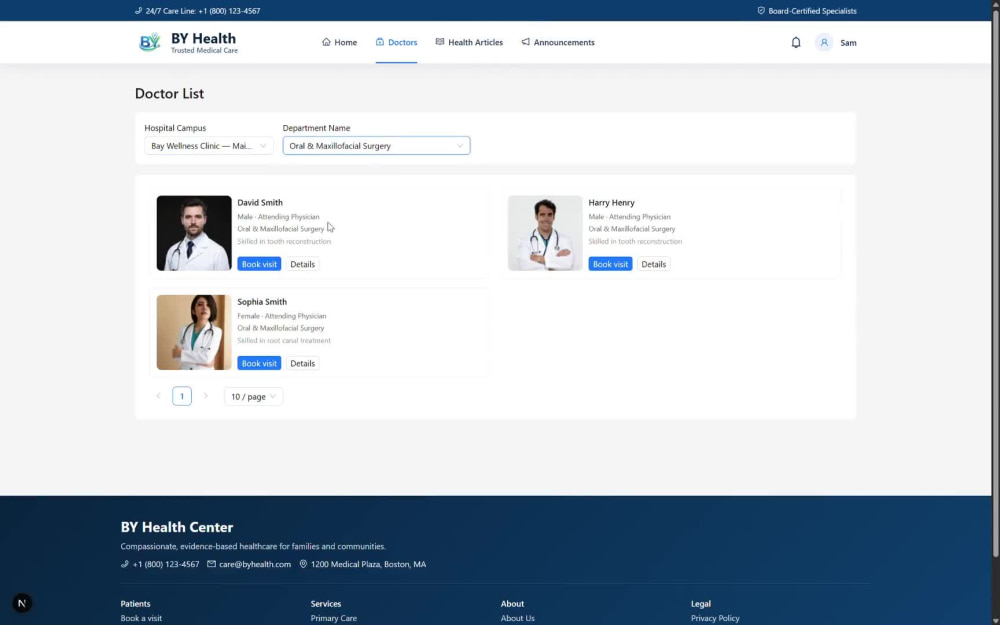Open the Hospital Campus dropdown
The height and width of the screenshot is (625, 1000).
pos(209,145)
